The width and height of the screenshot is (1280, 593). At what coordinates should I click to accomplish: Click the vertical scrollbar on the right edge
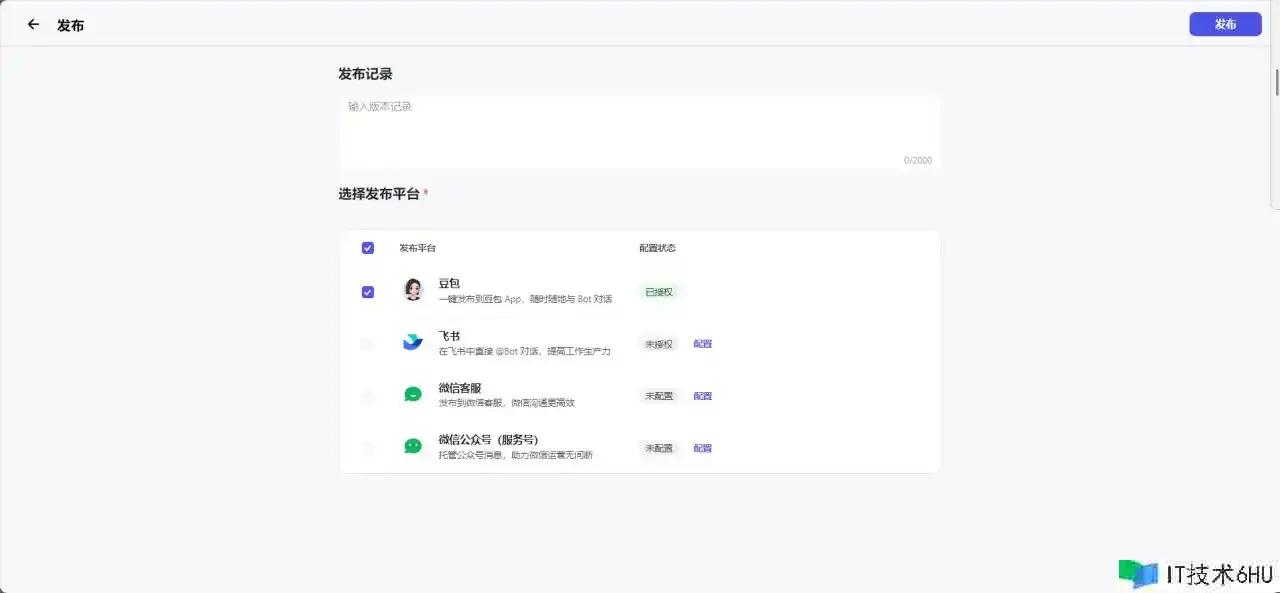[x=1276, y=82]
